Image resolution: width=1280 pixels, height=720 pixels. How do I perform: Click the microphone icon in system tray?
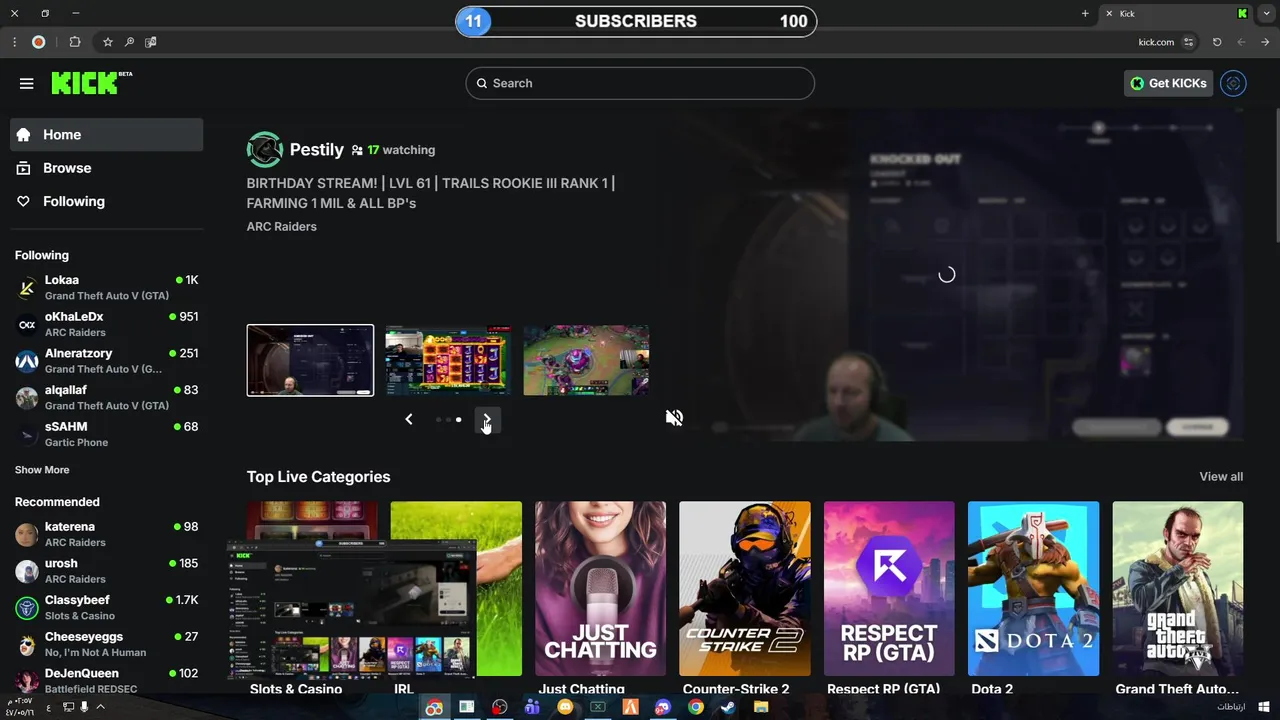point(84,707)
